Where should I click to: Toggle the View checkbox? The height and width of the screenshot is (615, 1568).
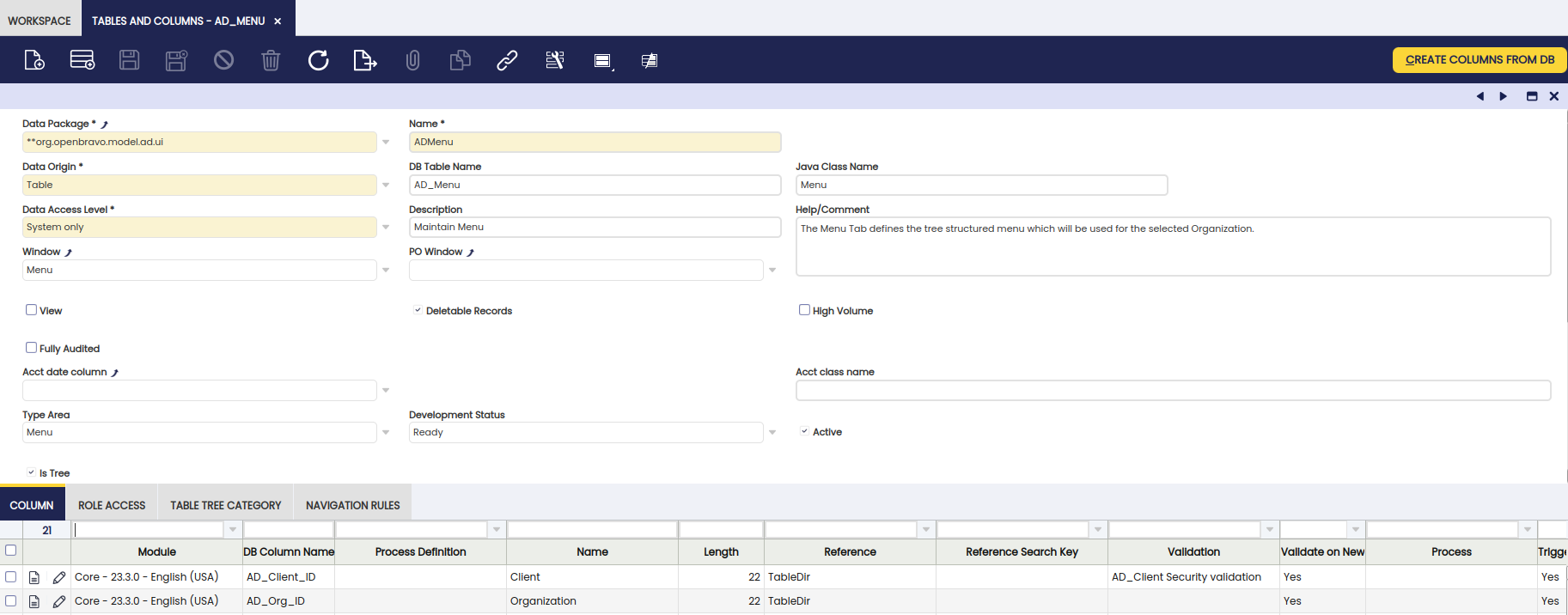coord(31,310)
